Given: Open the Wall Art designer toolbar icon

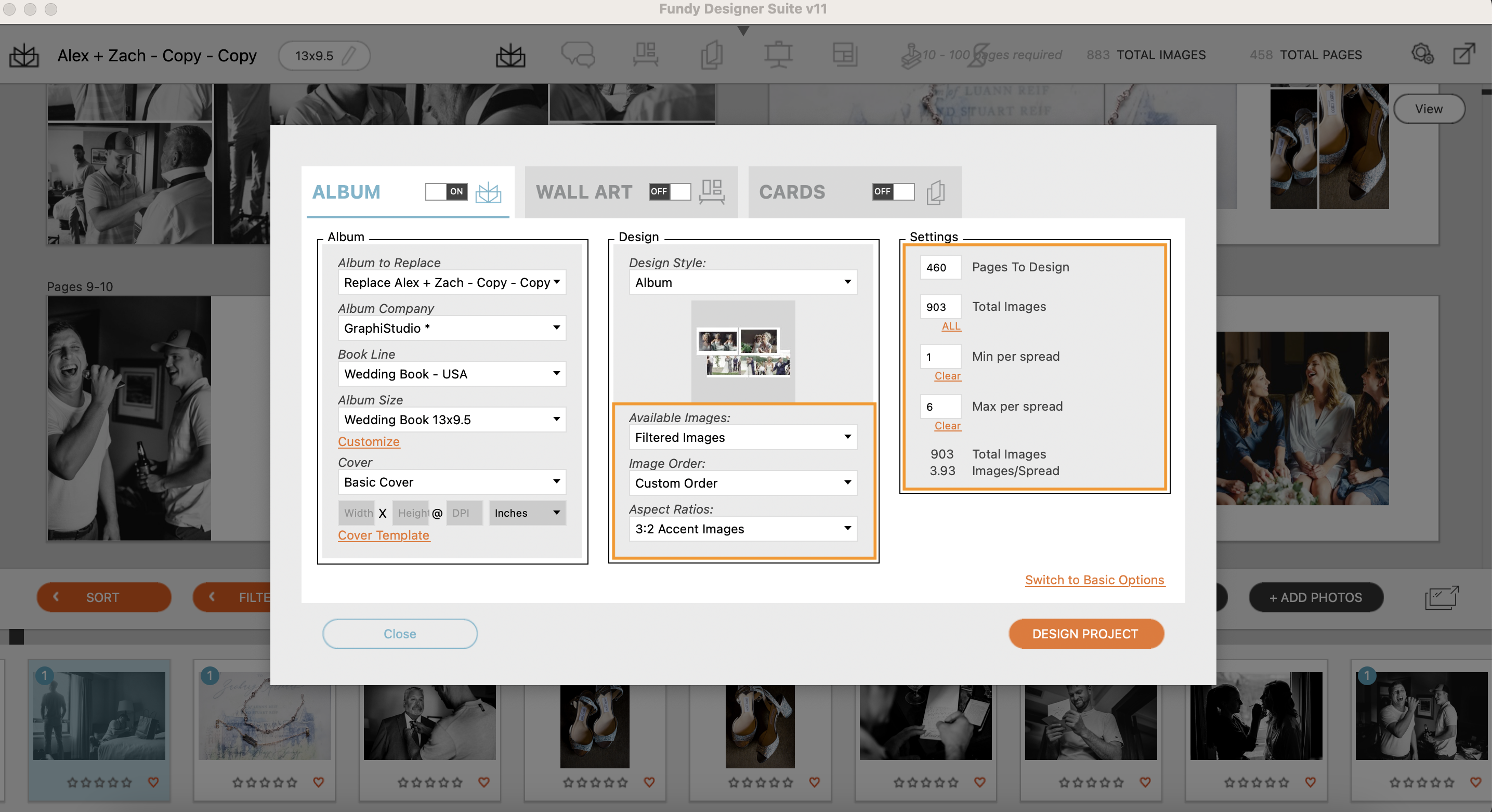Looking at the screenshot, I should 645,55.
